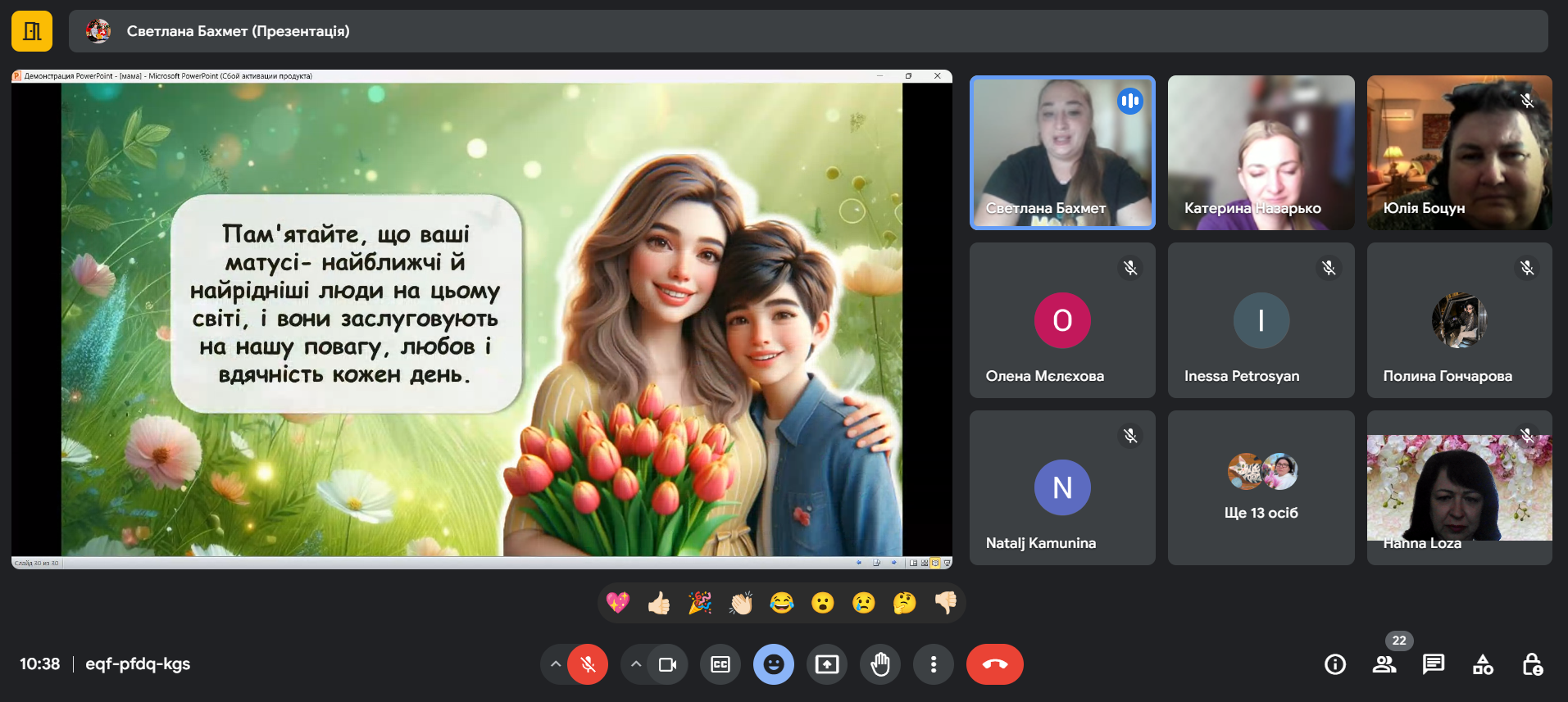Image resolution: width=1568 pixels, height=702 pixels.
Task: Send the thumbs up reaction
Action: (x=658, y=603)
